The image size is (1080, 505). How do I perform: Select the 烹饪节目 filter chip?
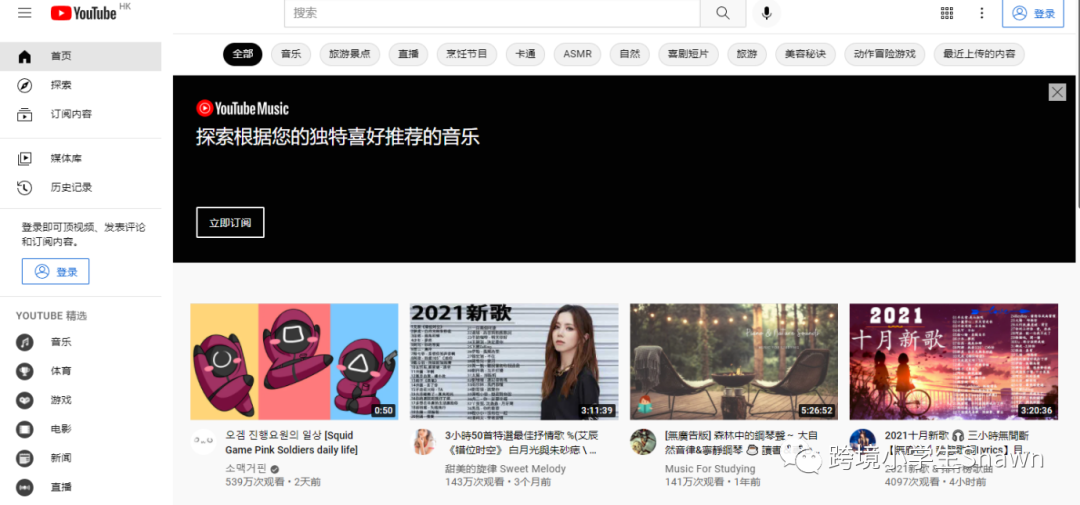point(467,54)
